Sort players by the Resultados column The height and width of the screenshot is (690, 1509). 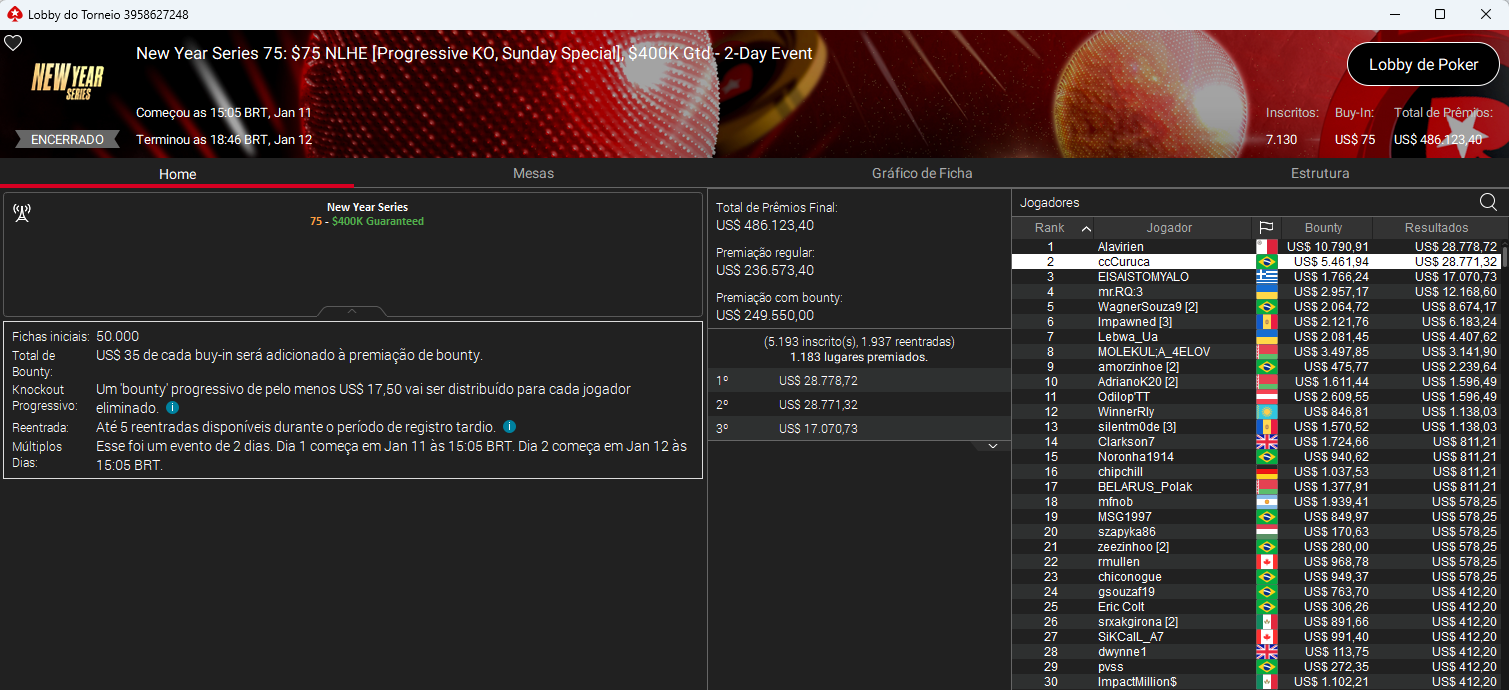click(x=1439, y=227)
